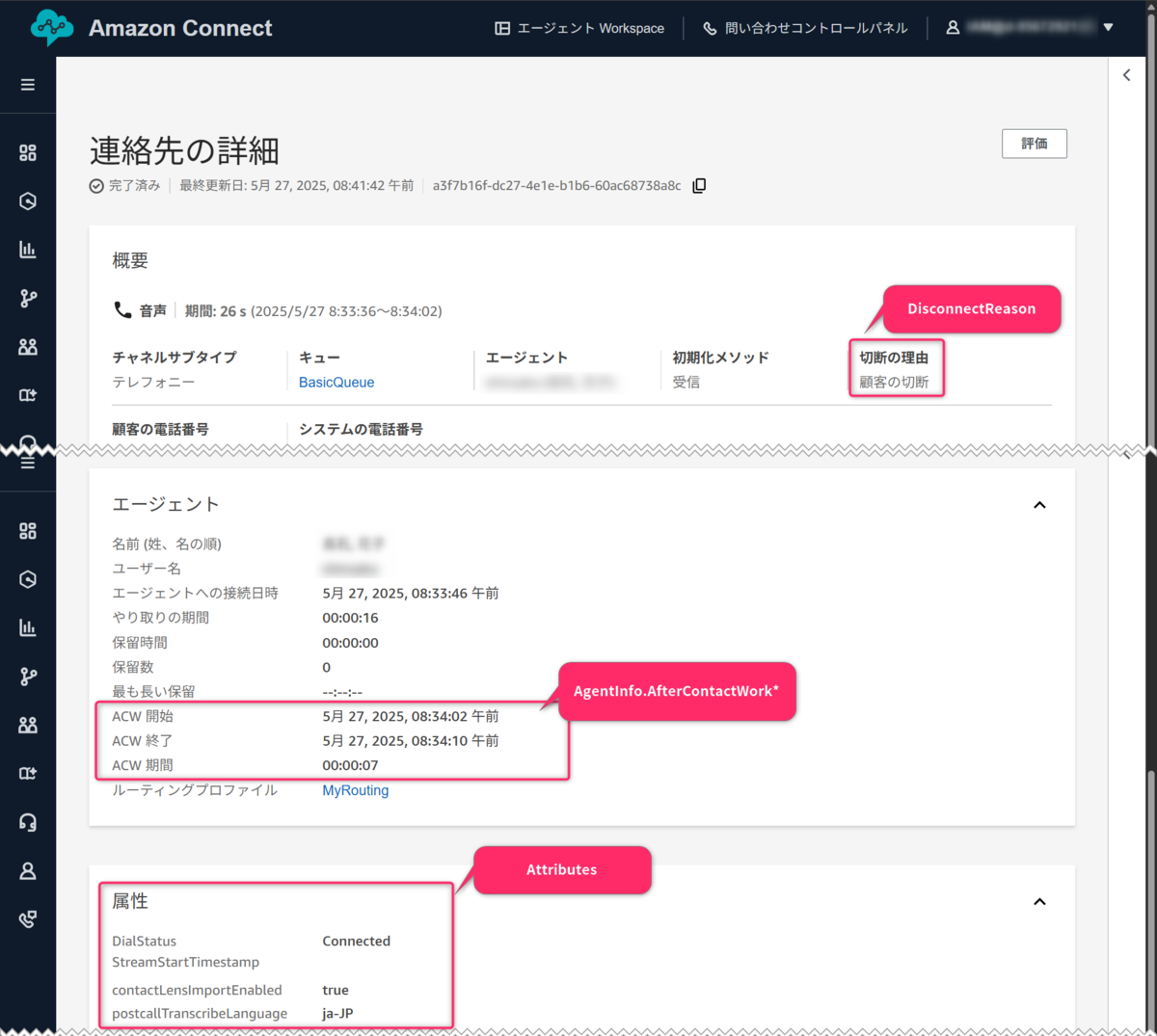Viewport: 1157px width, 1036px height.
Task: Click the 保留数 value 0
Action: click(x=326, y=667)
